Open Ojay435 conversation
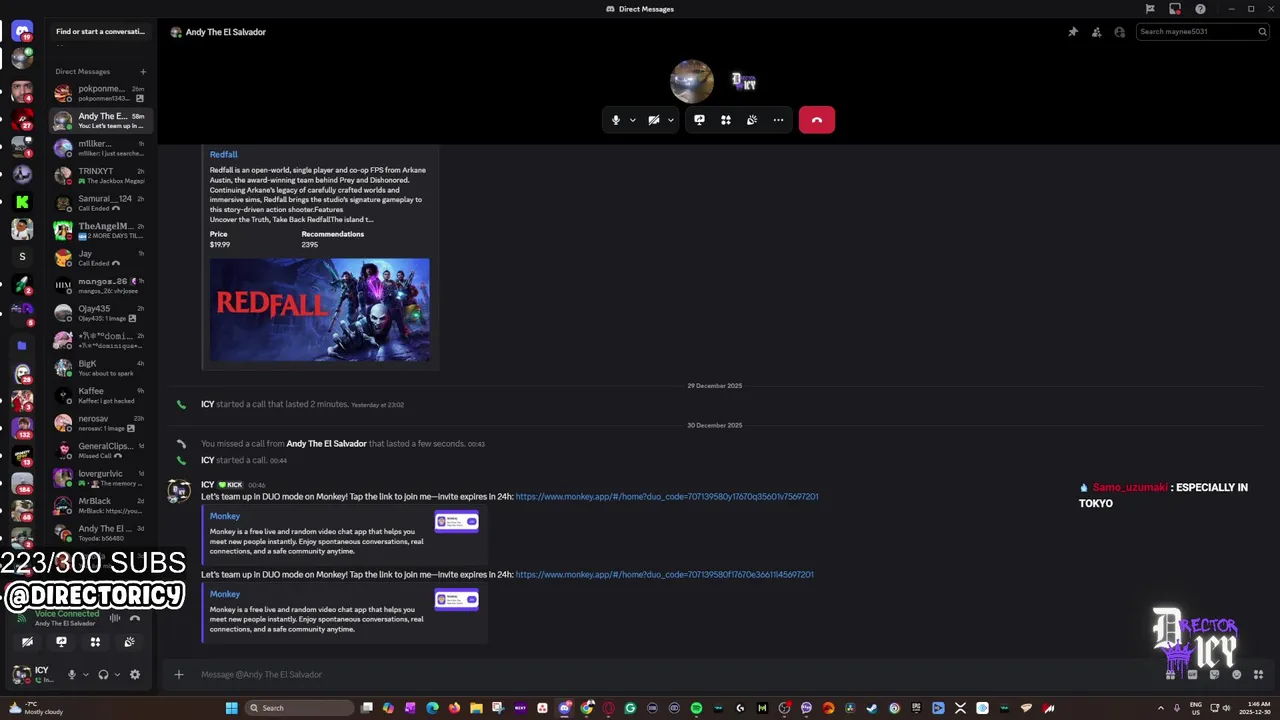The image size is (1280, 720). click(x=99, y=313)
